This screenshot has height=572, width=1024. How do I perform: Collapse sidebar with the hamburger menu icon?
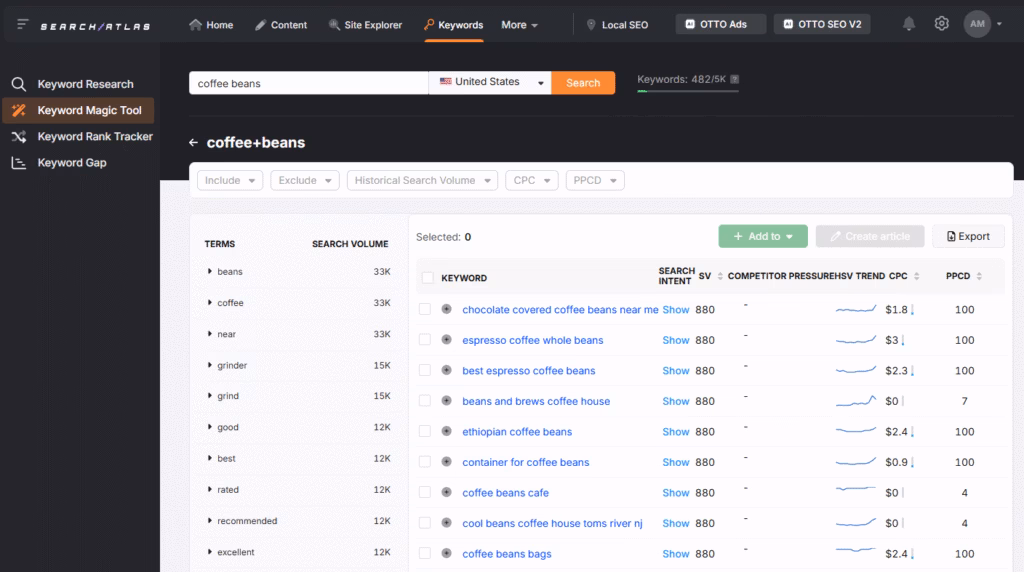coord(23,25)
